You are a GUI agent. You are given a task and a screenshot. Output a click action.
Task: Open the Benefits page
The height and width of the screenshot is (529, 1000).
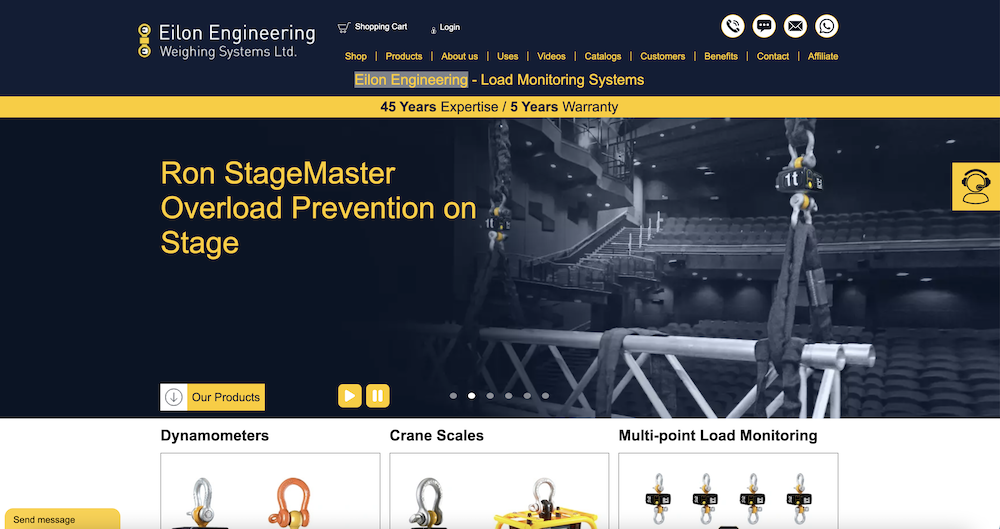721,56
